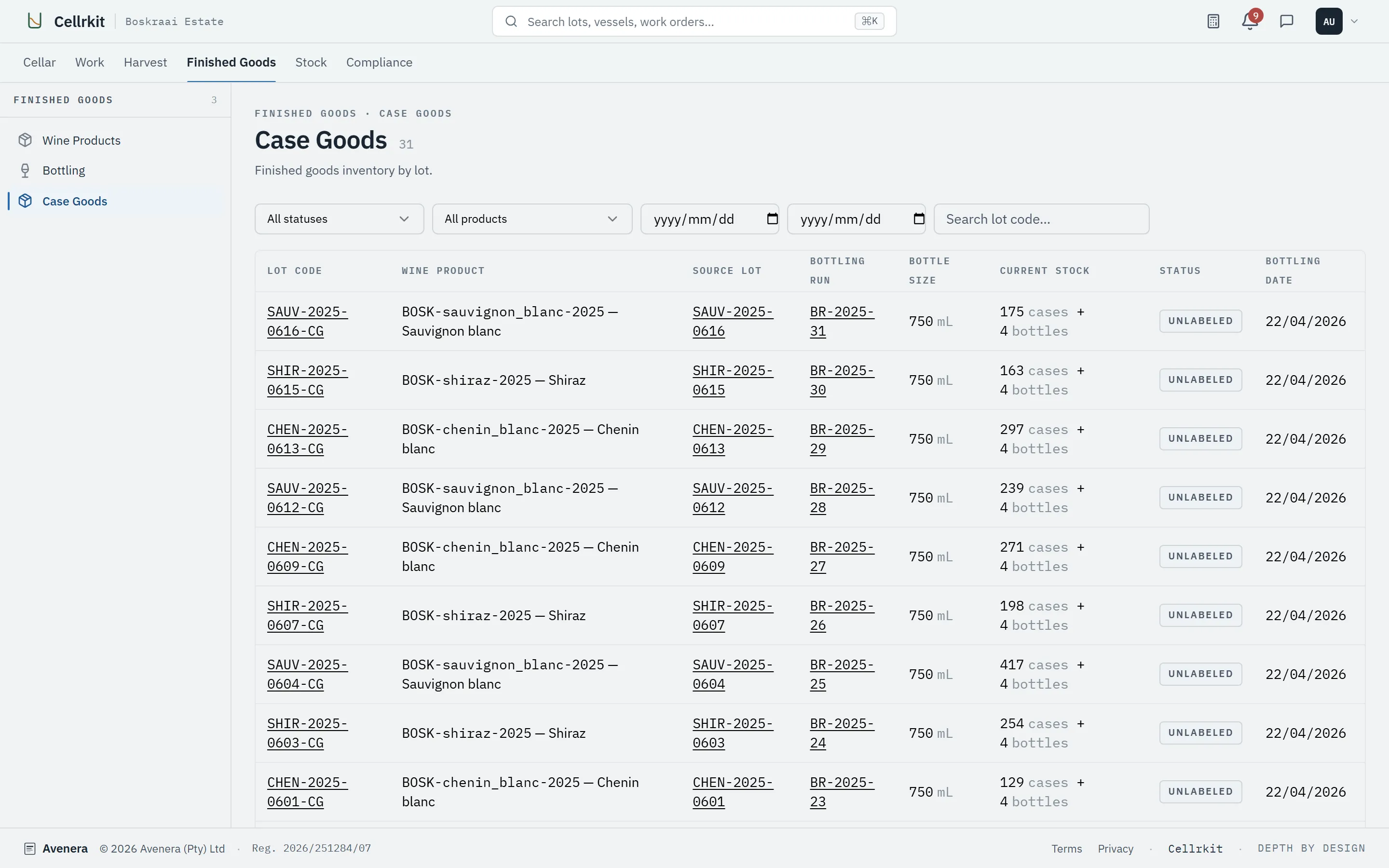This screenshot has height=868, width=1389.
Task: Open lot SHIR-2025-0615-CG link
Action: click(x=307, y=380)
